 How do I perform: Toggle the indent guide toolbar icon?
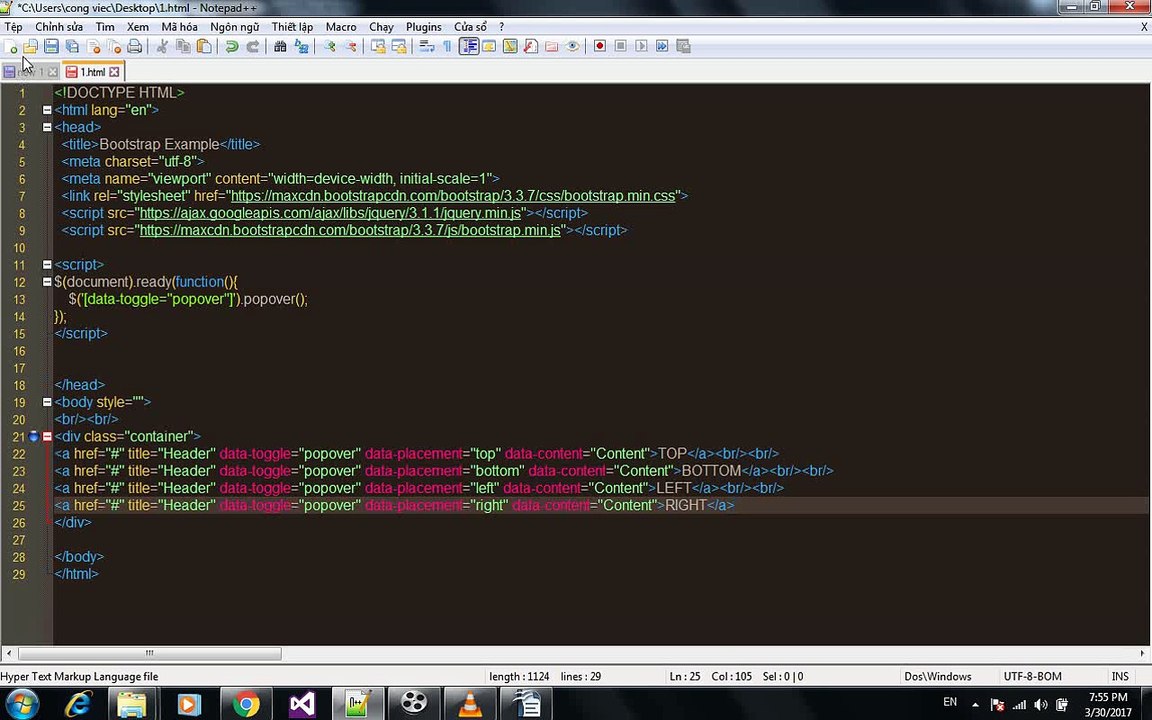coord(469,46)
